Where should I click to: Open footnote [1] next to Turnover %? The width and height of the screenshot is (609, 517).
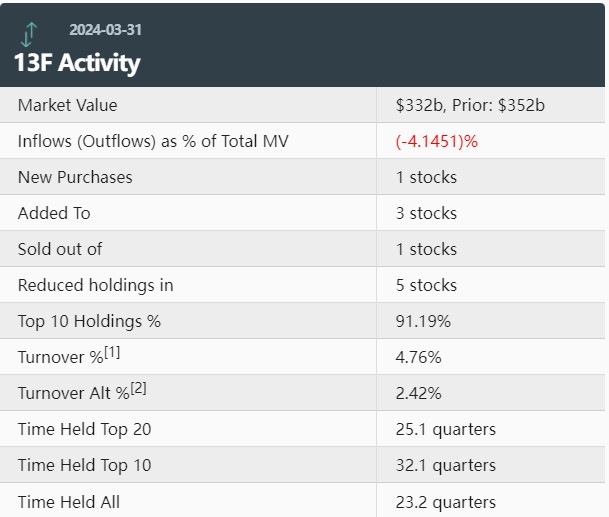pyautogui.click(x=112, y=353)
